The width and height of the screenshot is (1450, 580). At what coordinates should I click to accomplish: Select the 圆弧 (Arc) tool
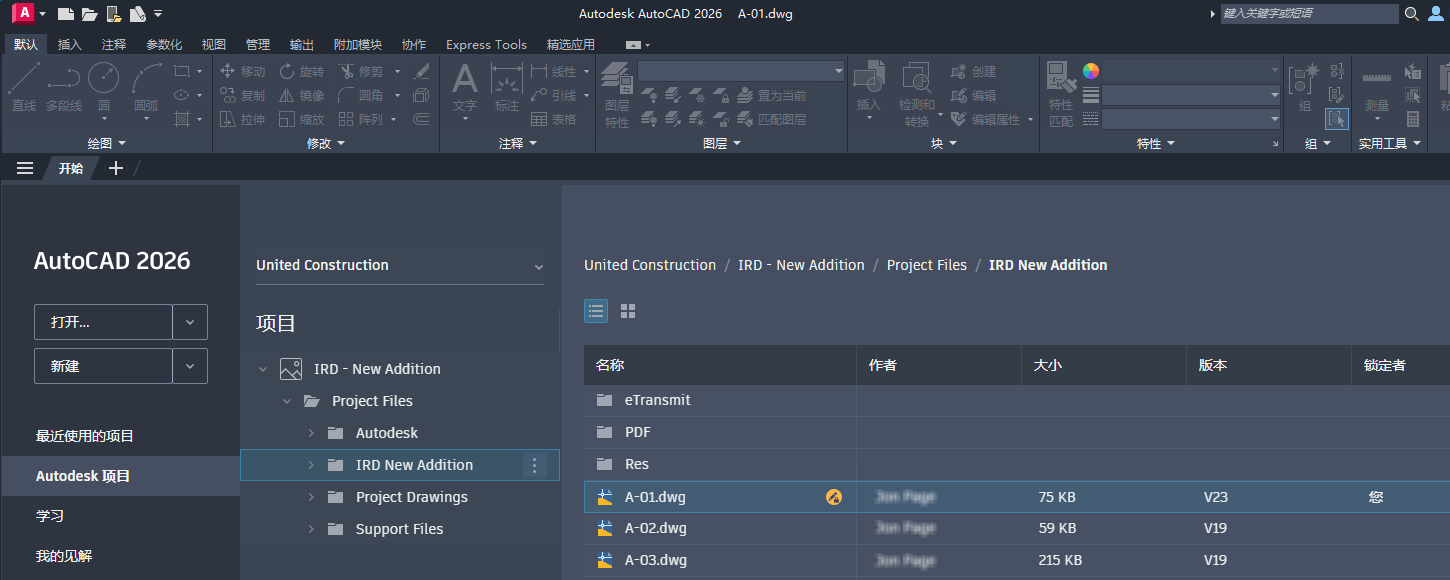146,87
